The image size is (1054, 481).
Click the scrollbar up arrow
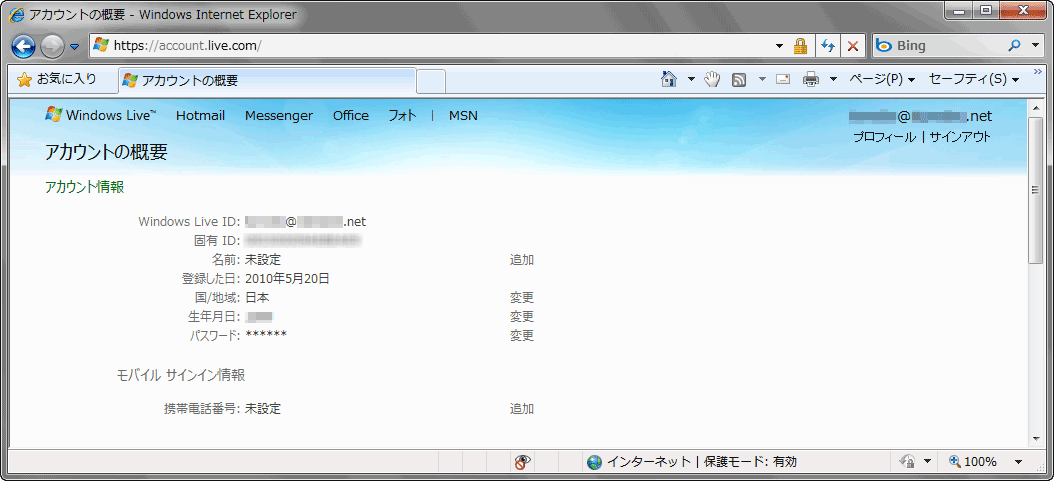point(1036,107)
